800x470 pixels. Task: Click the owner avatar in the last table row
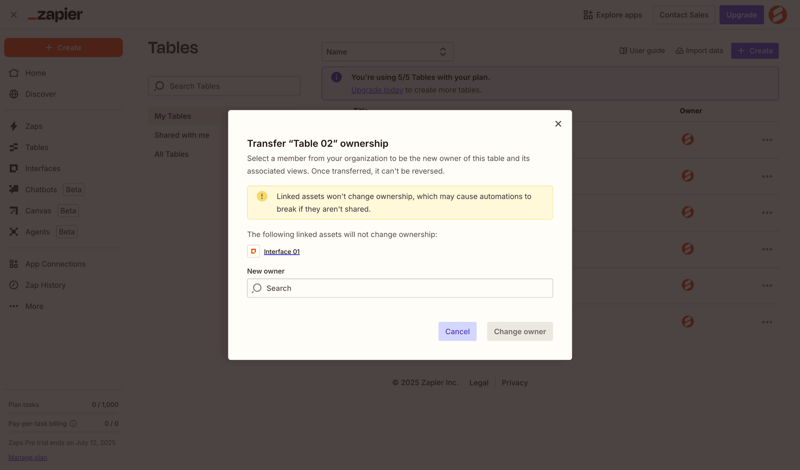pyautogui.click(x=688, y=321)
